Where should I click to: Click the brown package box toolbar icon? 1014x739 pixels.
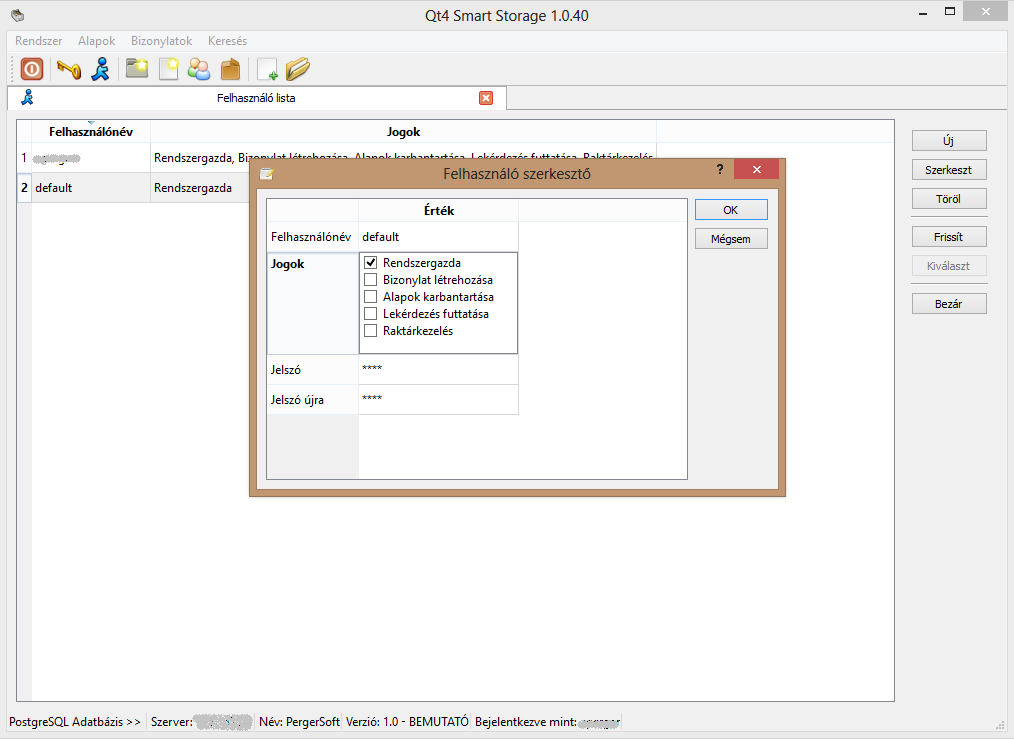click(230, 69)
